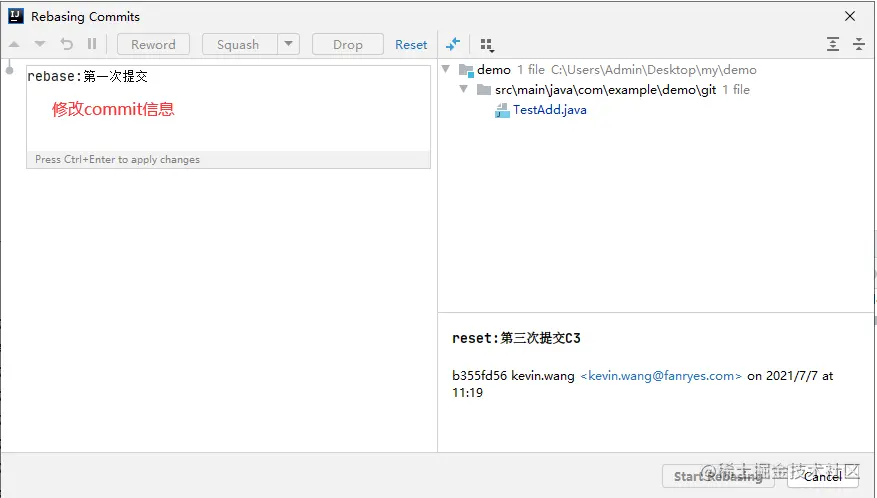Open the Squash dropdown arrow

coord(289,44)
